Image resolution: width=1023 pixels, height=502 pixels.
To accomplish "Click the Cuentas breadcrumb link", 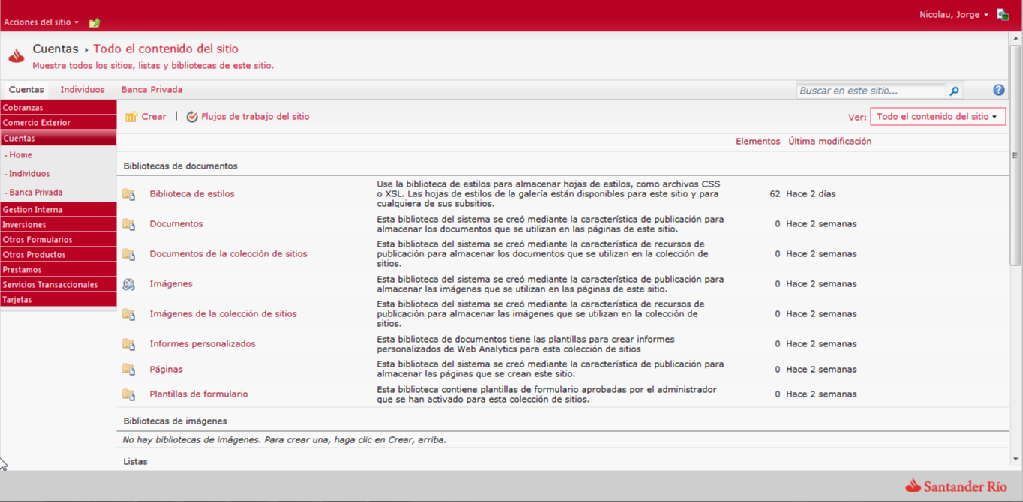I will tap(55, 49).
